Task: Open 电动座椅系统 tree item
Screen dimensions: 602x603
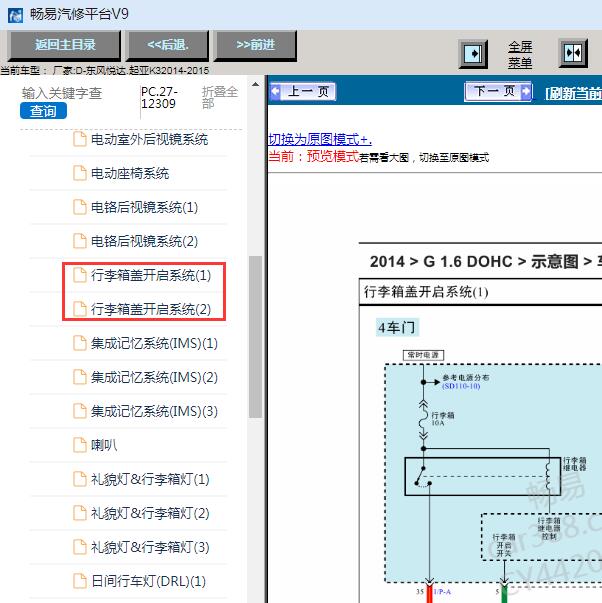Action: click(x=130, y=173)
